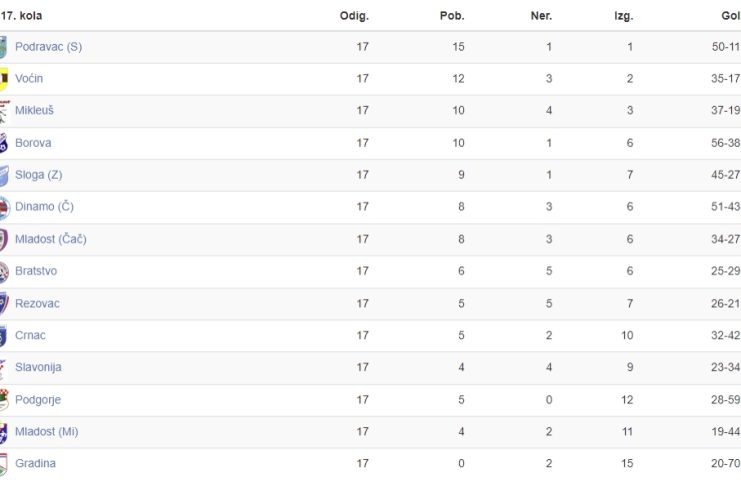741x486 pixels.
Task: Open the Crnac team link
Action: coord(30,335)
